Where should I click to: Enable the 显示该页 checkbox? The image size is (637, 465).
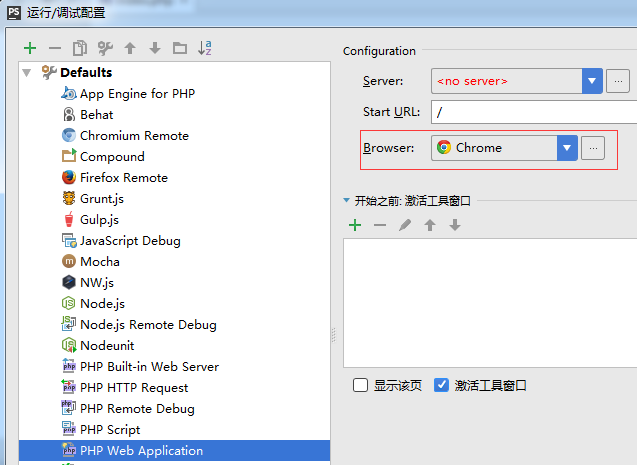pos(360,385)
